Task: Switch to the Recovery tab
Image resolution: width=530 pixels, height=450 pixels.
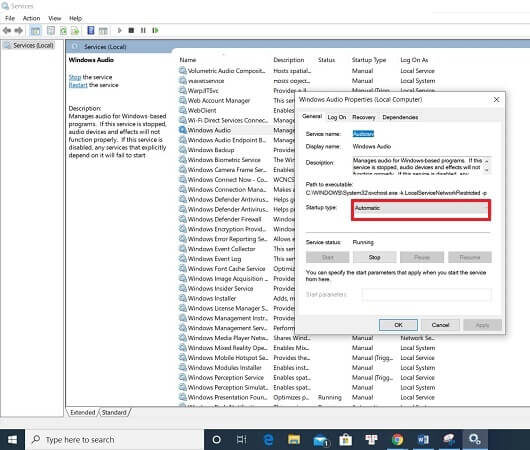Action: 364,117
